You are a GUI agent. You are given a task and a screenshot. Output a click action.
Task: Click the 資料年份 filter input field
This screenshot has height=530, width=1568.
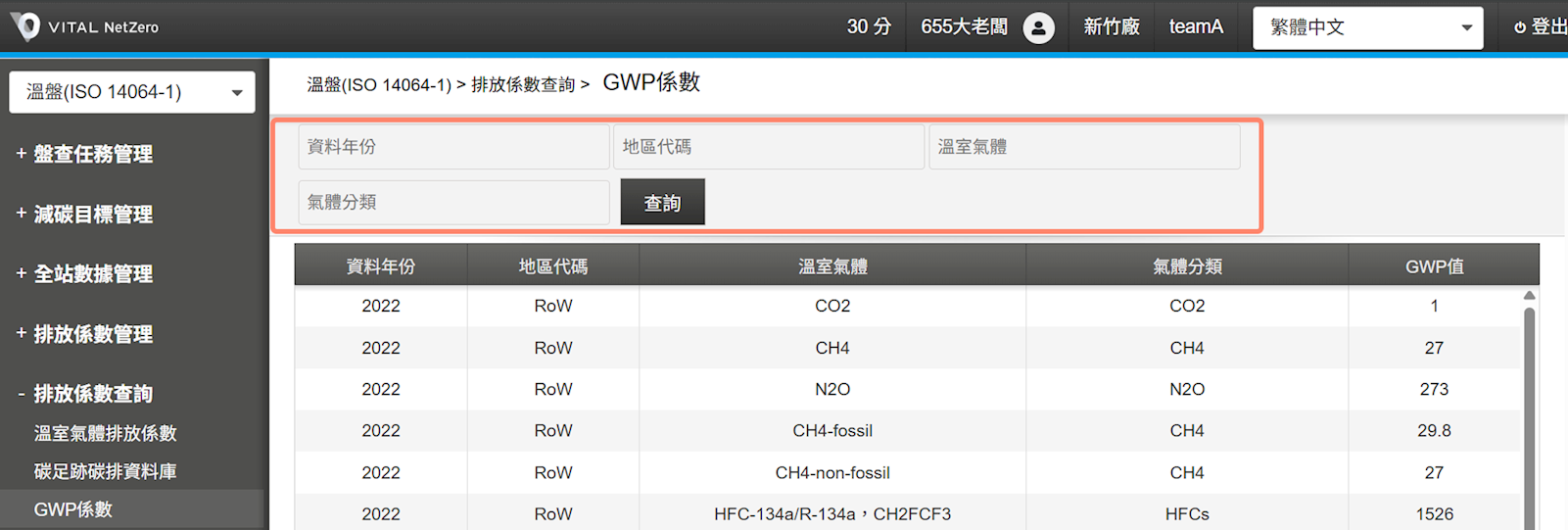tap(453, 147)
